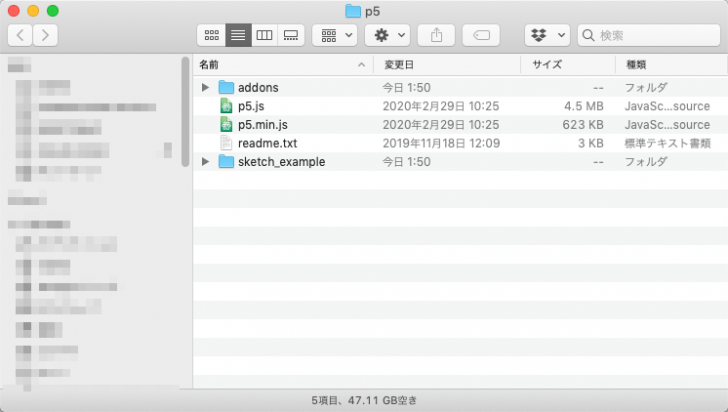The height and width of the screenshot is (412, 728).
Task: Expand the addons folder disclosure triangle
Action: [205, 87]
